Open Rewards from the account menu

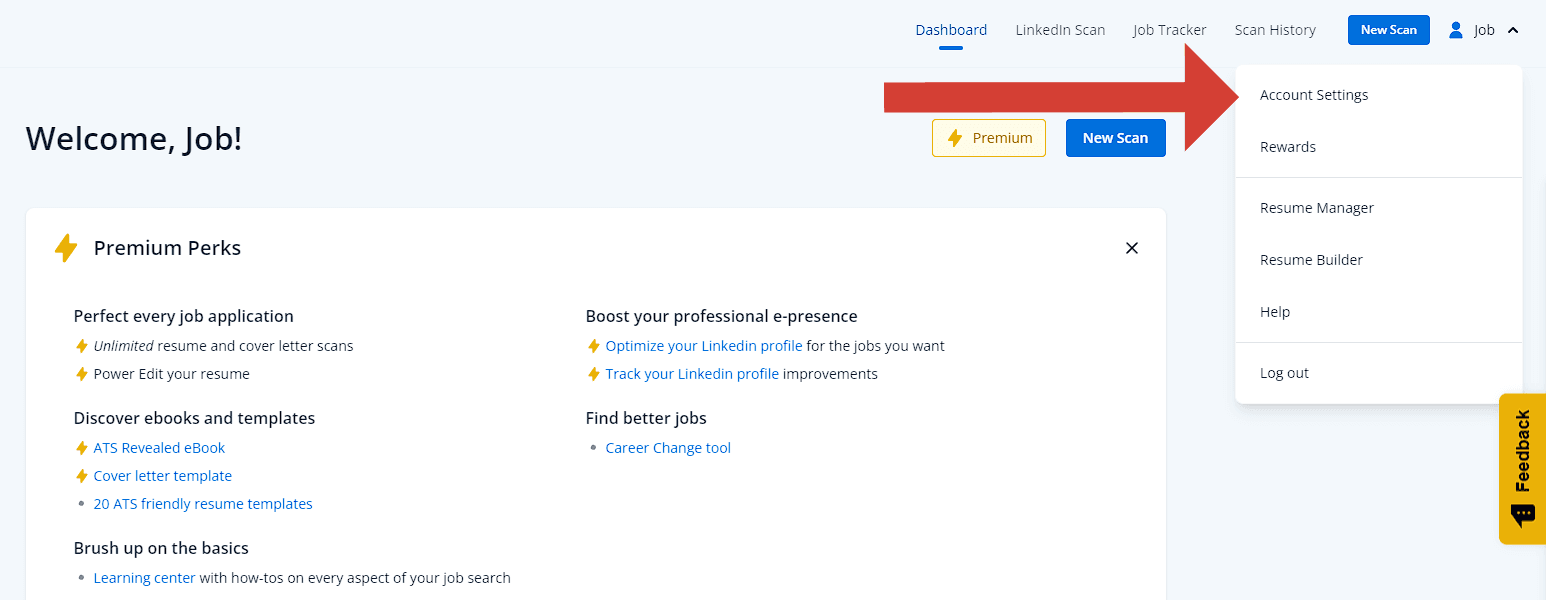[x=1287, y=147]
